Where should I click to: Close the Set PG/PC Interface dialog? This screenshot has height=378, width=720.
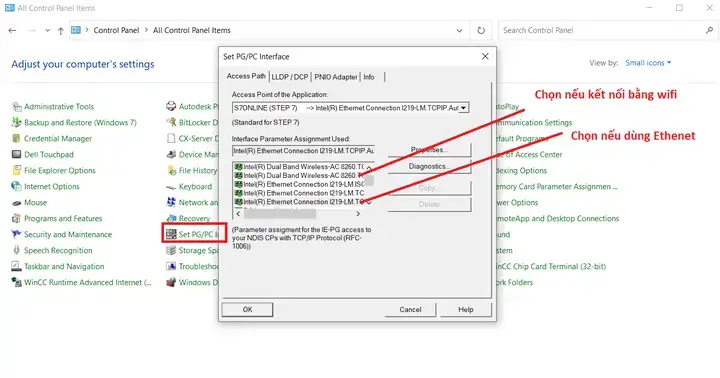click(x=485, y=56)
